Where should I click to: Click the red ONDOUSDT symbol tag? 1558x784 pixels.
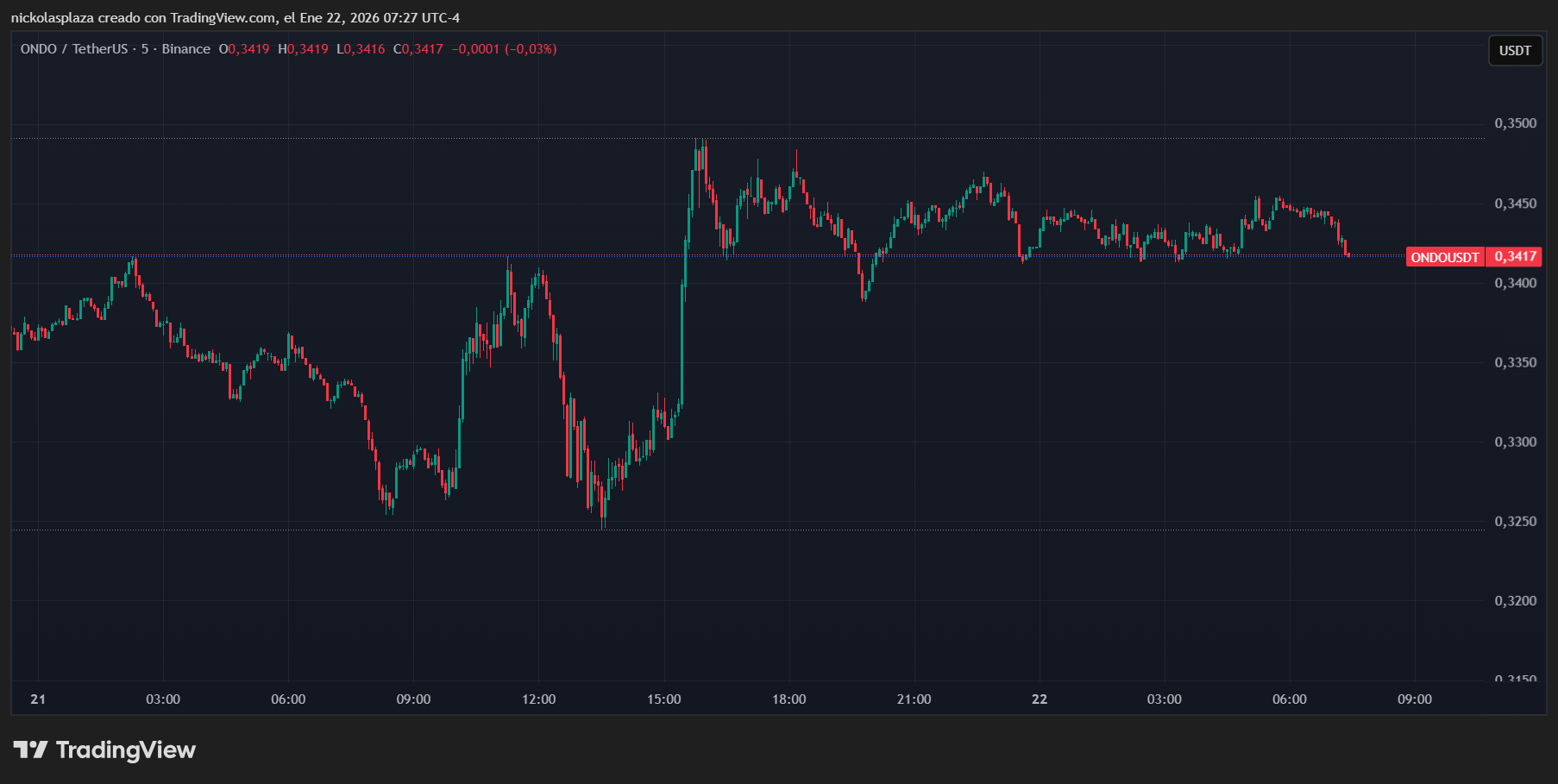1444,257
